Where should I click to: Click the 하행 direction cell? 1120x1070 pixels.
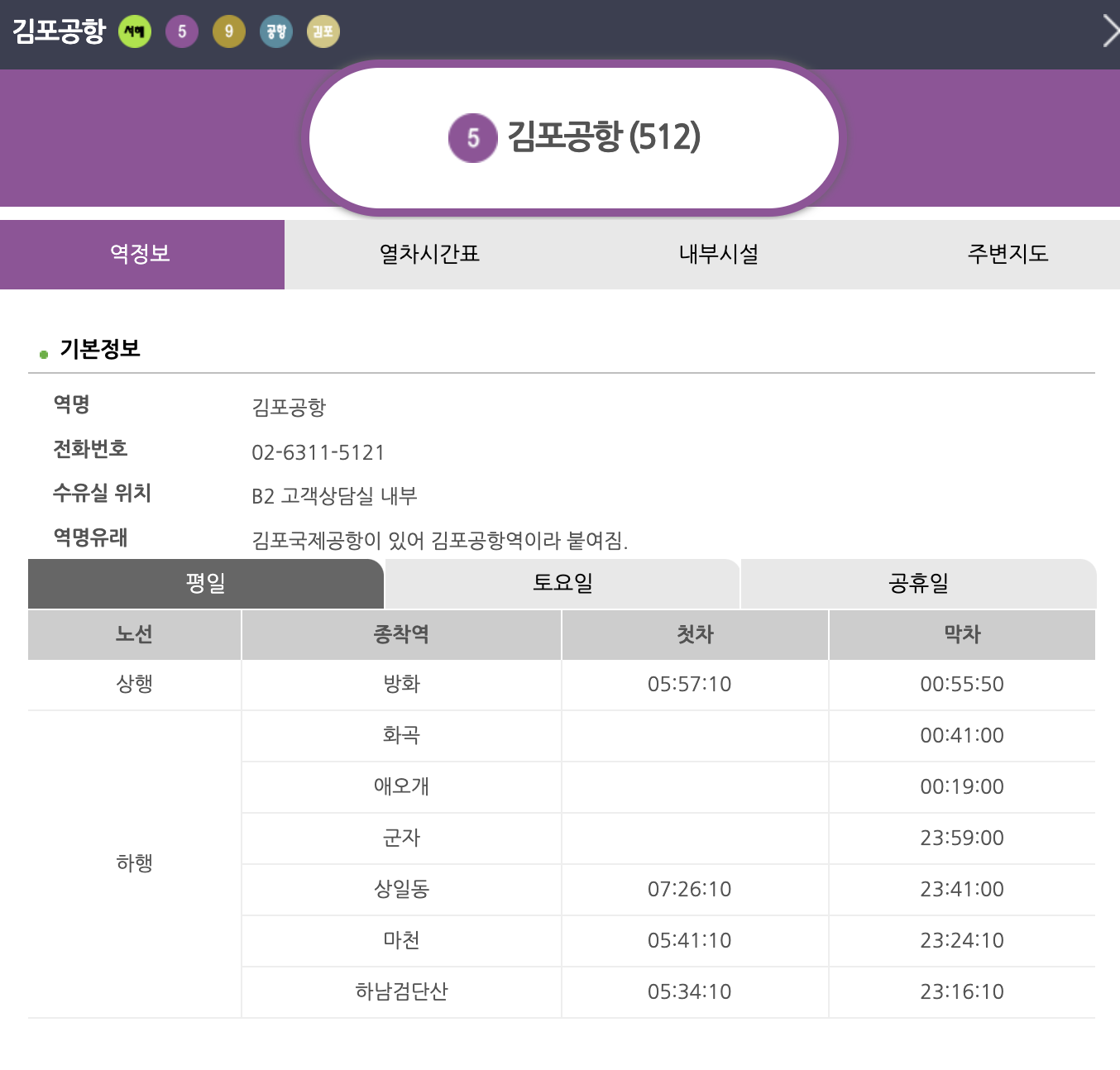134,864
